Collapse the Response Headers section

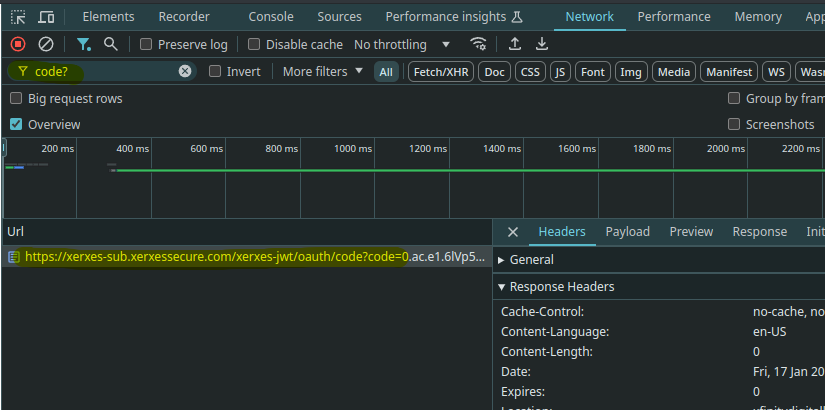click(556, 287)
